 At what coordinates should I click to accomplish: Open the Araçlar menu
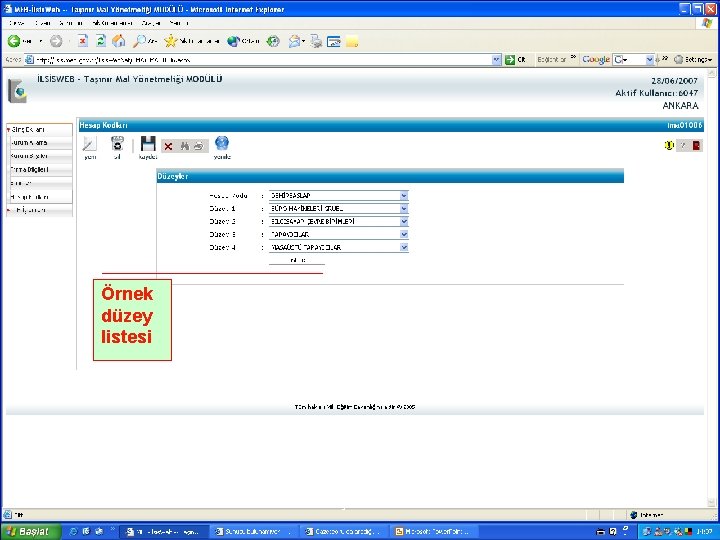151,23
